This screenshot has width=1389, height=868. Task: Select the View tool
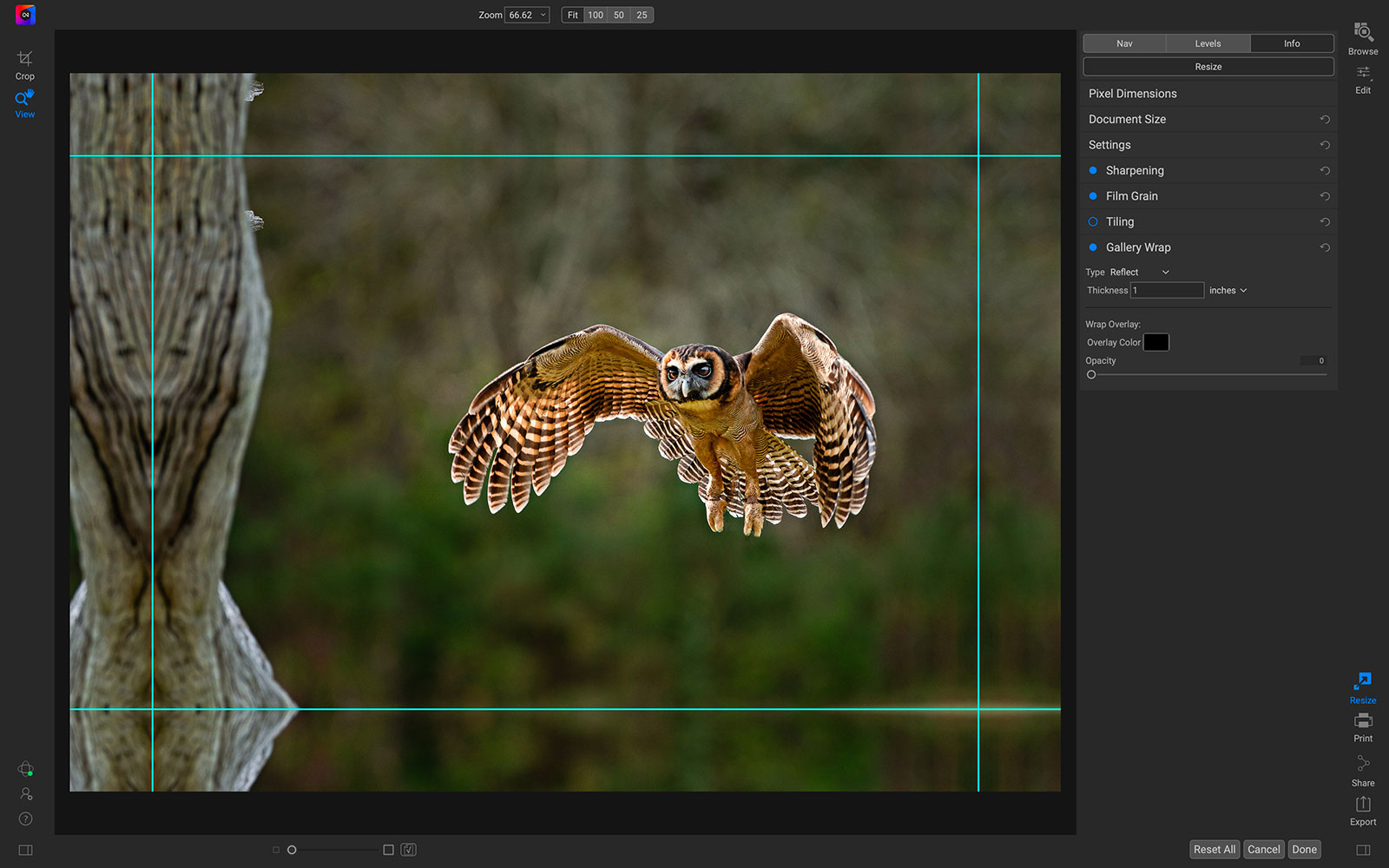24,103
